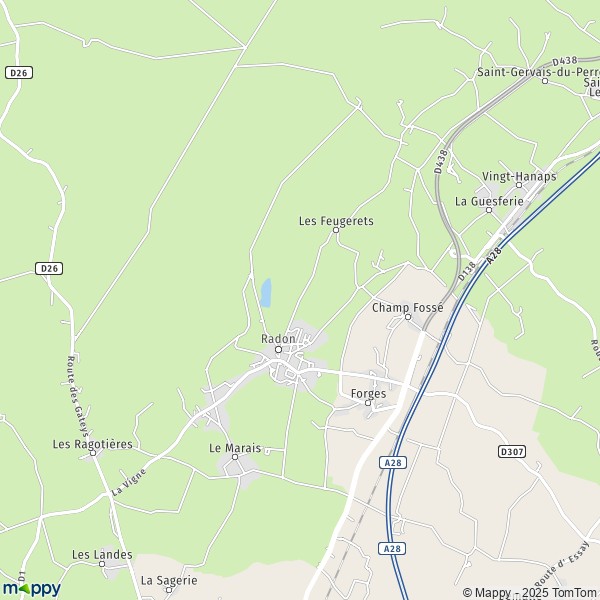This screenshot has width=600, height=600.
Task: Click the Les Ragotières marker
Action: coord(93,453)
